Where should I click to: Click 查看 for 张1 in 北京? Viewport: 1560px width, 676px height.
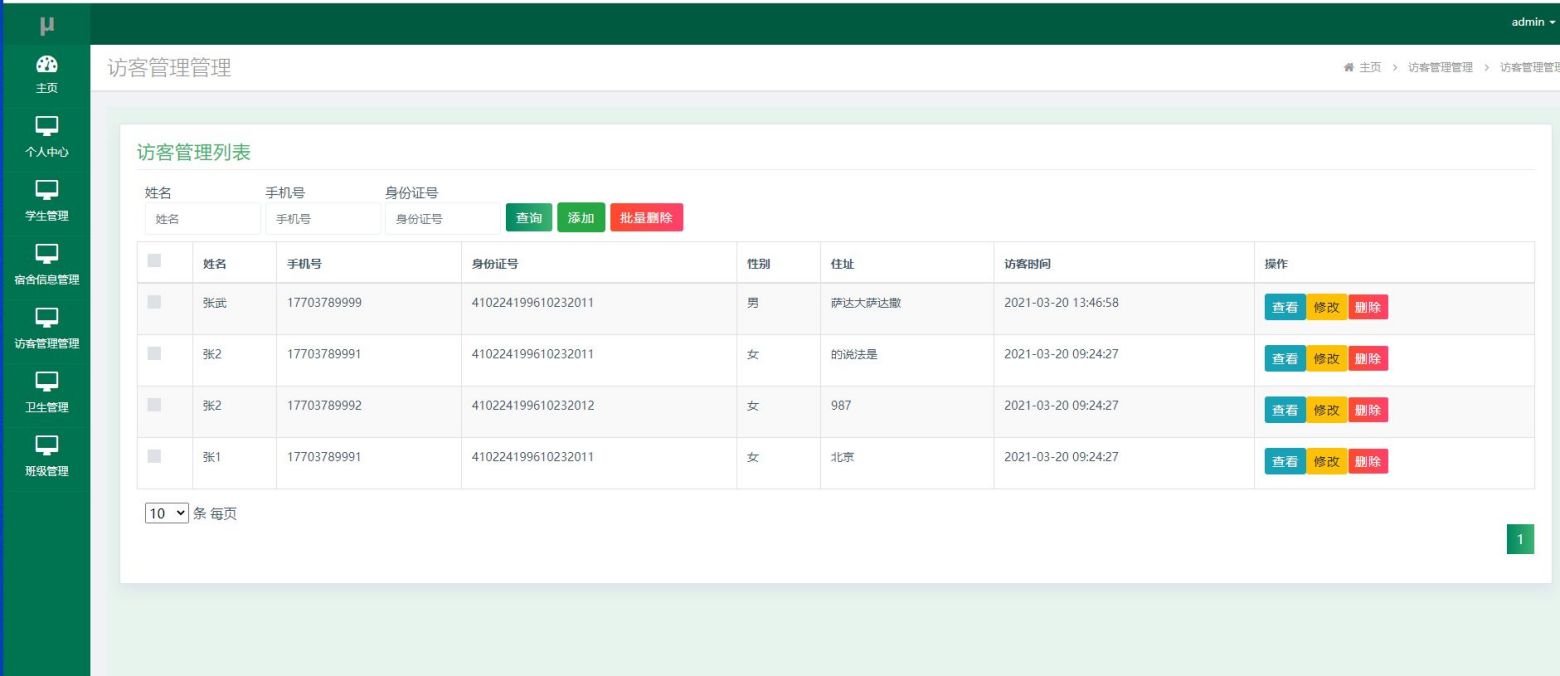pyautogui.click(x=1285, y=462)
